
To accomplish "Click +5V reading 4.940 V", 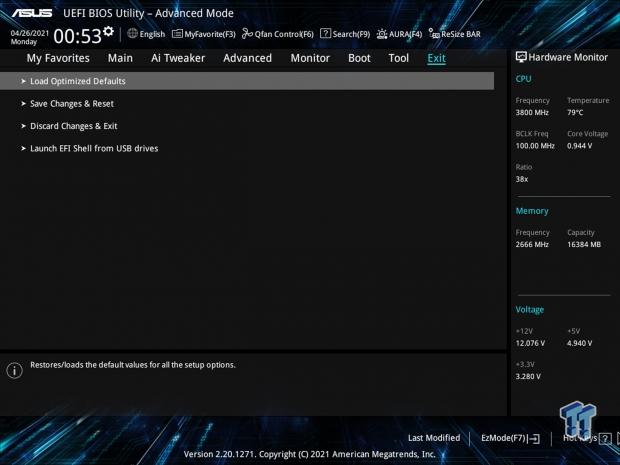I will 579,343.
